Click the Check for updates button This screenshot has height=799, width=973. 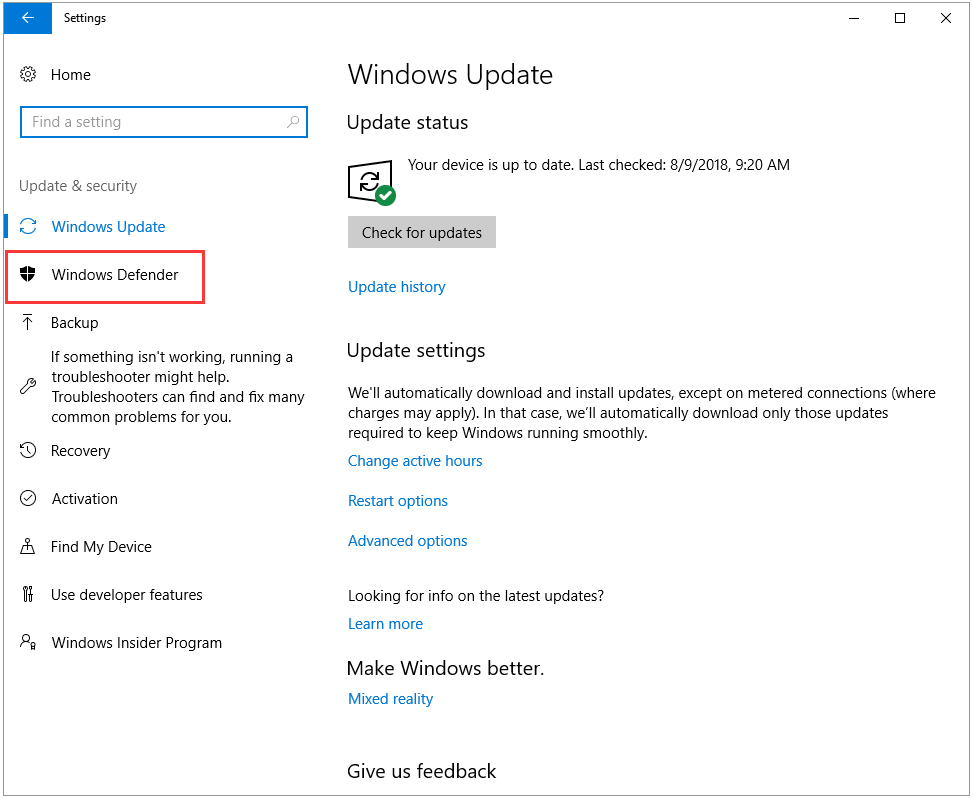[422, 232]
